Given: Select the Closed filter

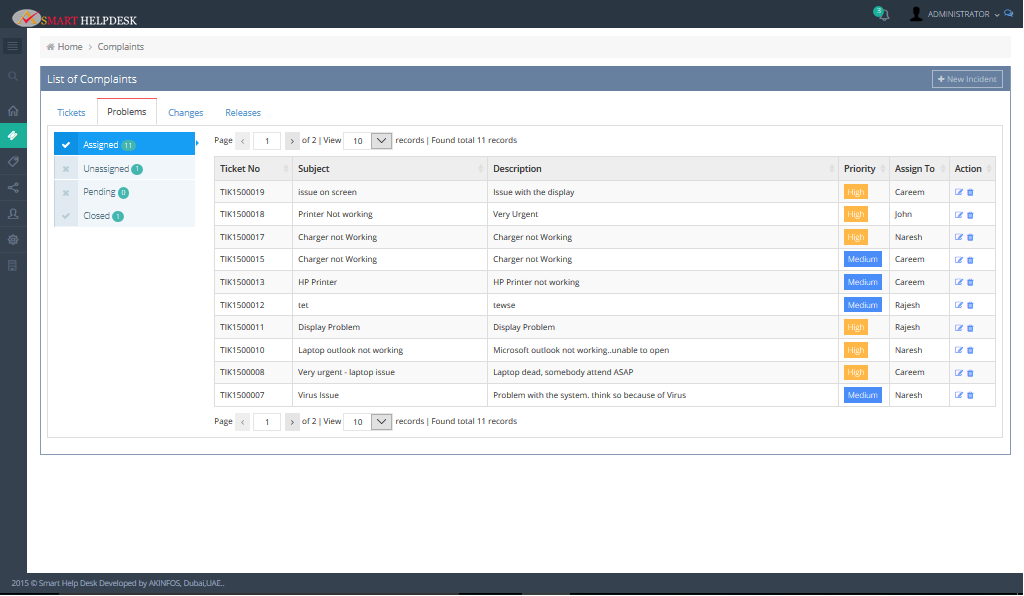Looking at the screenshot, I should point(97,216).
